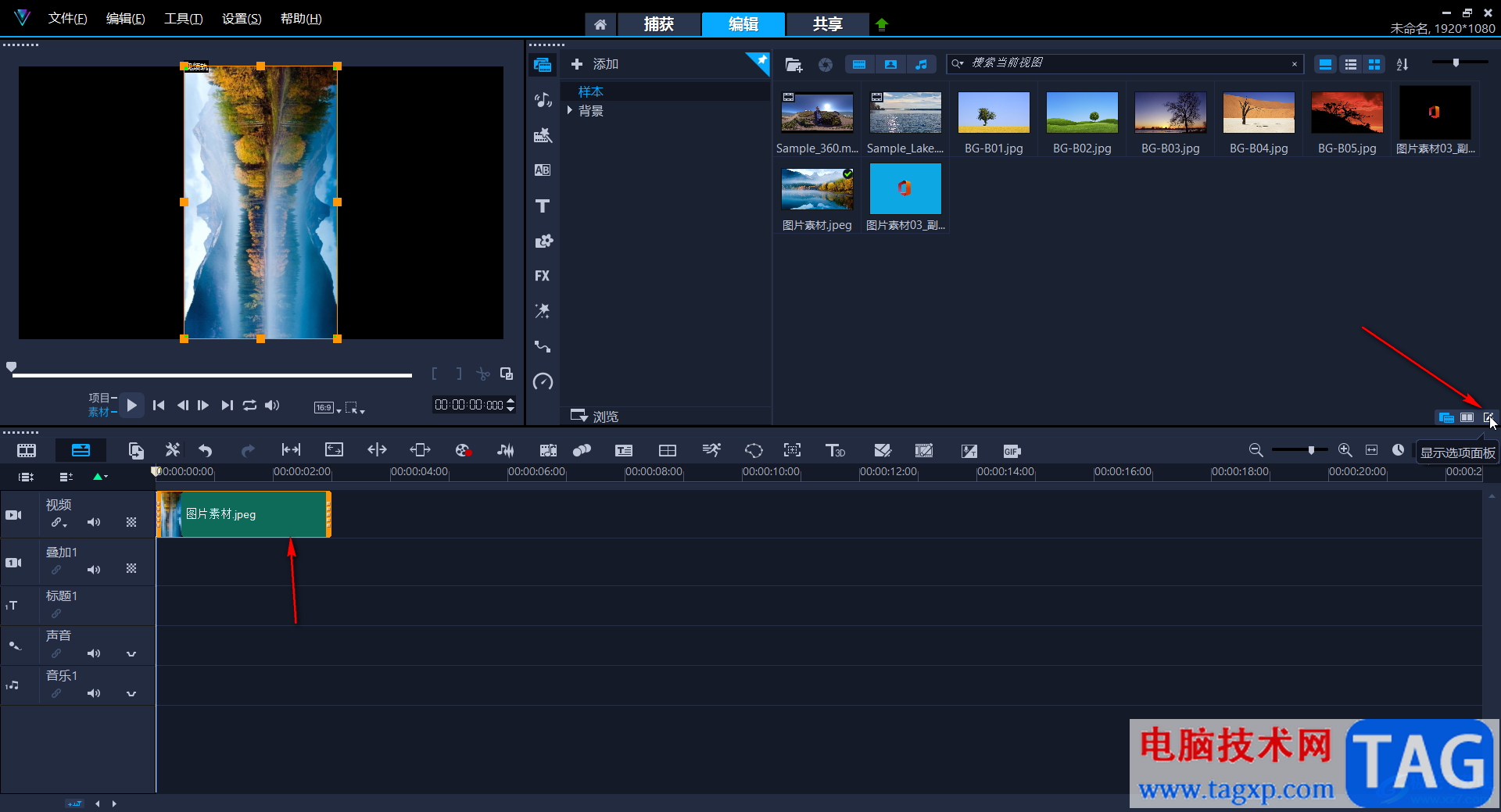
Task: Open the 16:9 aspect ratio dropdown
Action: tap(328, 407)
